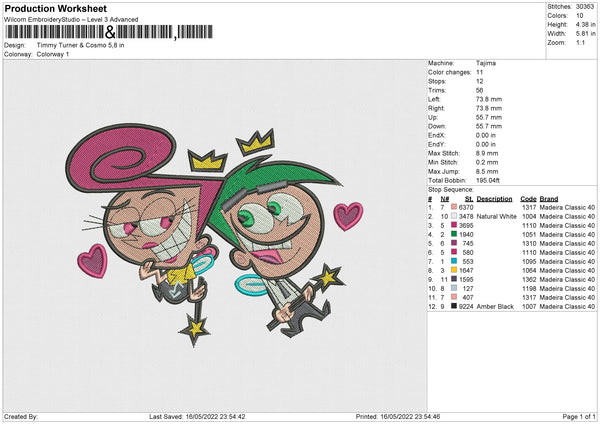Click the Max Jump value '8.5 mm'

pyautogui.click(x=487, y=171)
